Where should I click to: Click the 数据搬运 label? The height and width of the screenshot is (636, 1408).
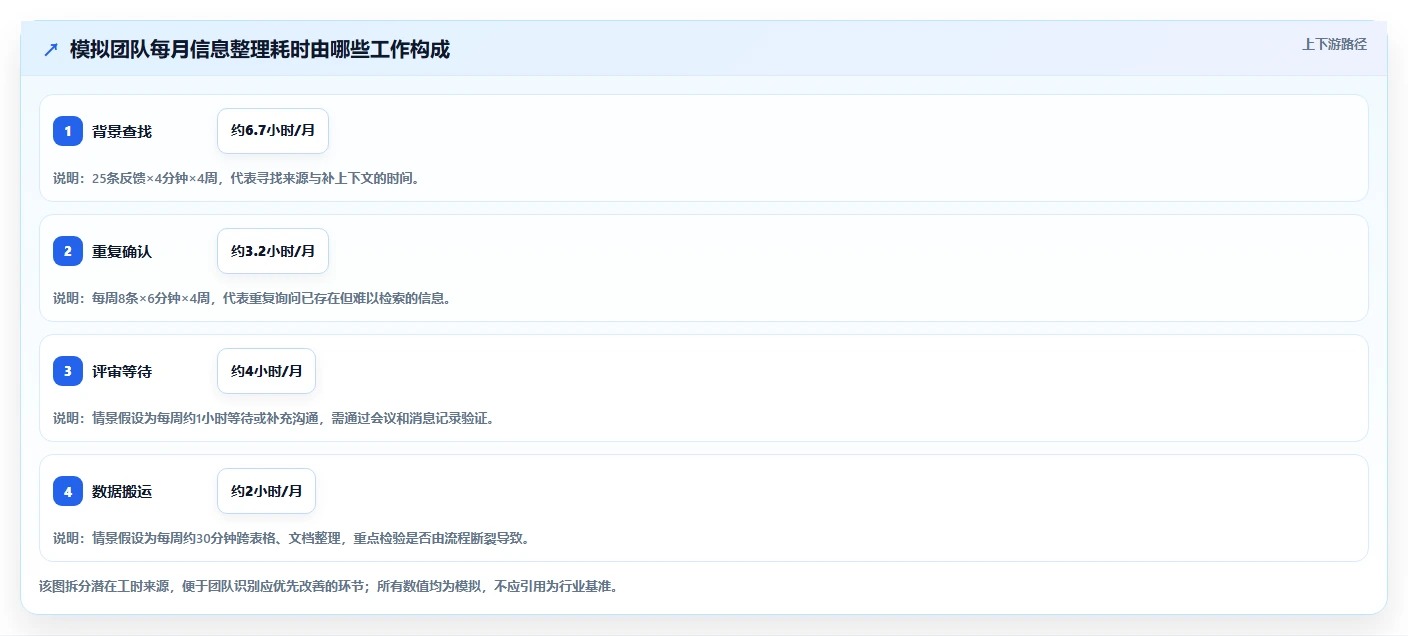[122, 491]
